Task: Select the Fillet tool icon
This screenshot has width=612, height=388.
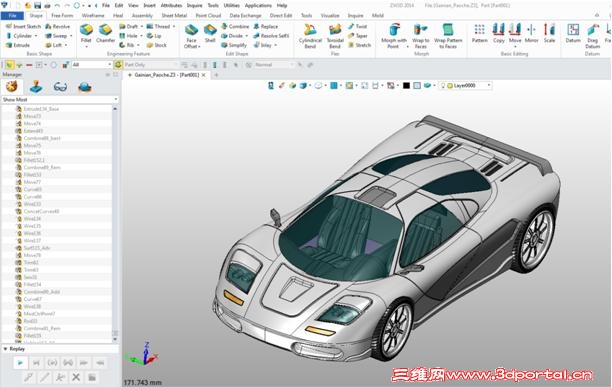Action: [86, 30]
